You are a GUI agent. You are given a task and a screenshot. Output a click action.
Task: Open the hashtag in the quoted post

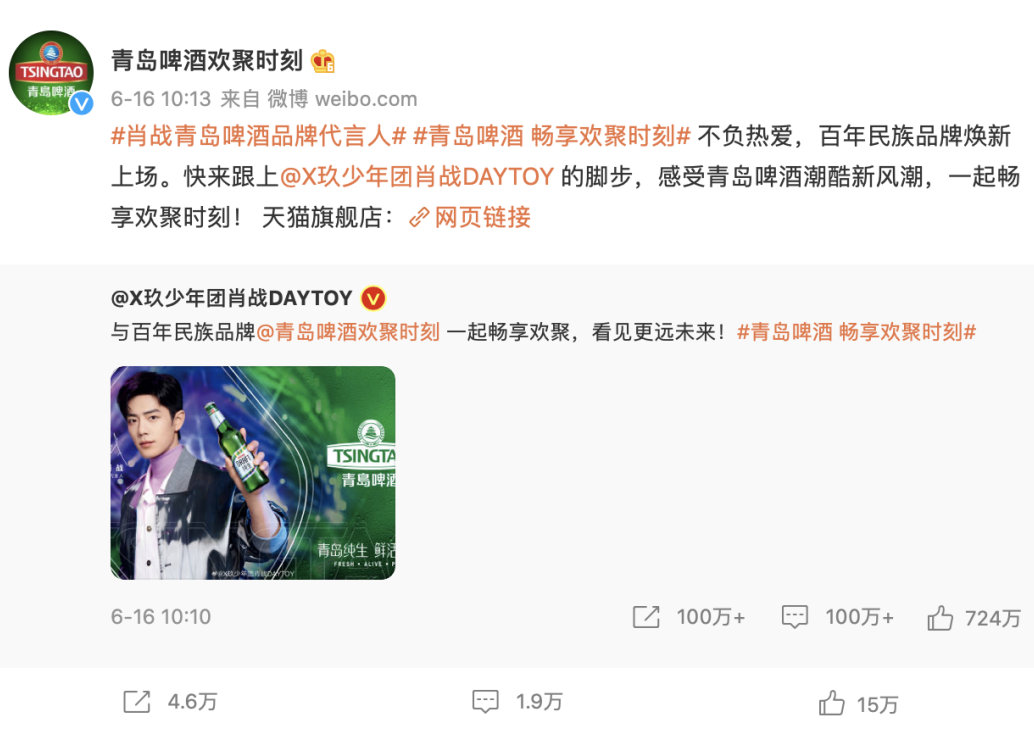[856, 332]
